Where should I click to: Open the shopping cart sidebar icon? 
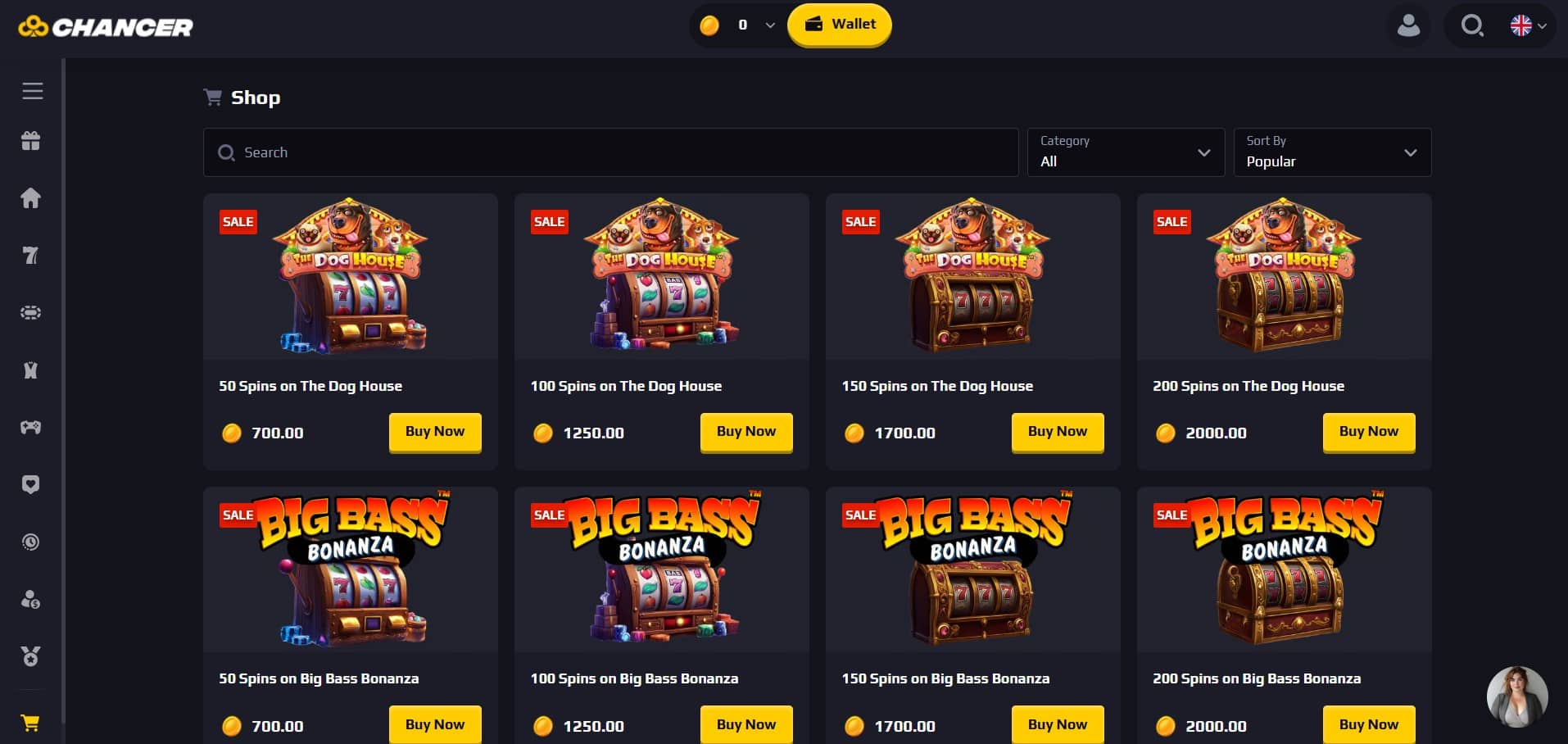point(31,723)
